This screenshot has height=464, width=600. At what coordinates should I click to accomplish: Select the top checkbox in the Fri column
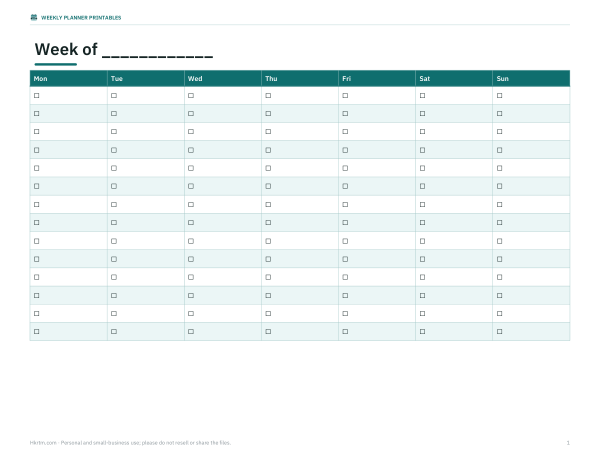click(345, 96)
